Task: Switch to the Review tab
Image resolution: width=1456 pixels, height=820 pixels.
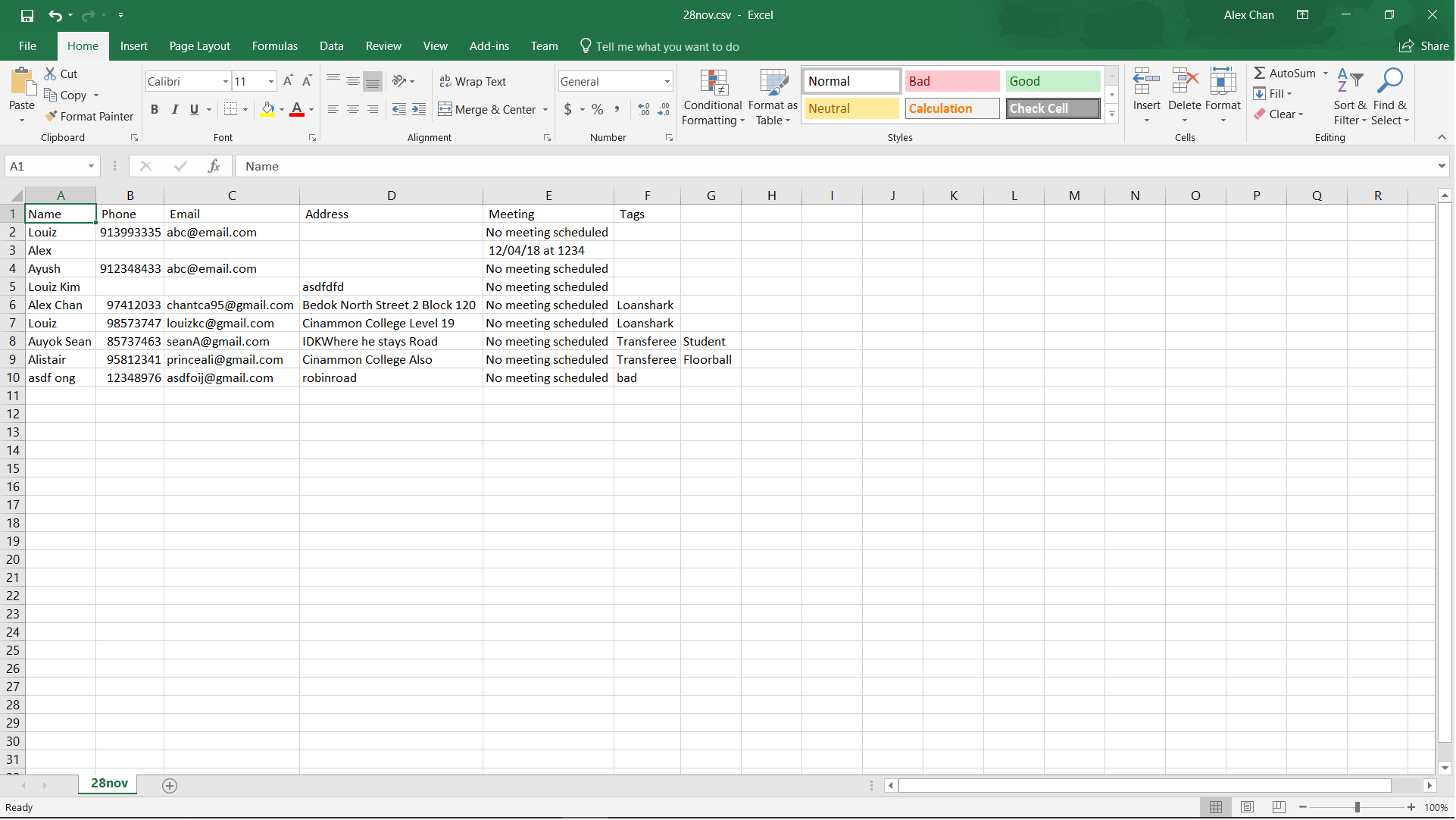Action: (384, 46)
